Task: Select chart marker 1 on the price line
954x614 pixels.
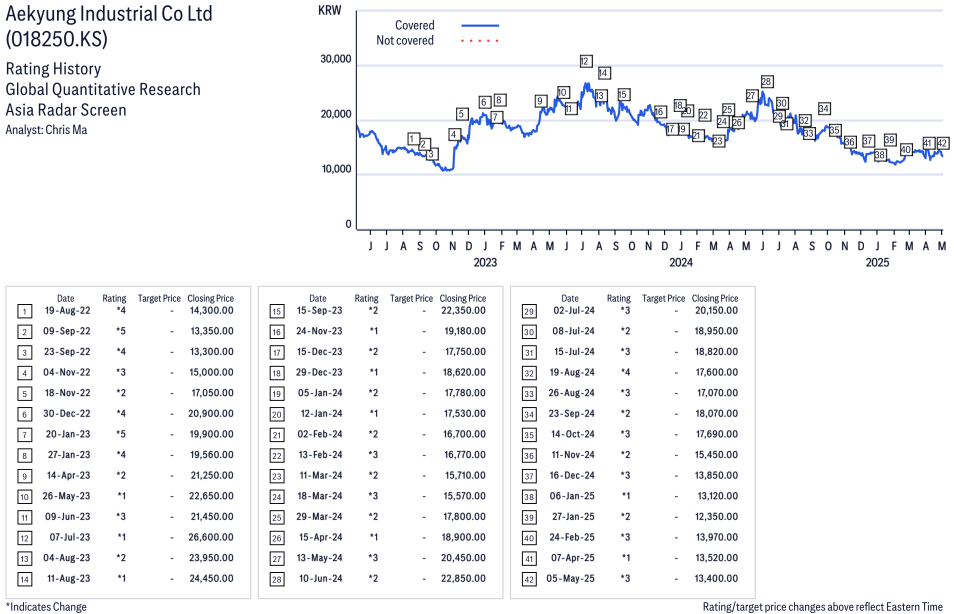Action: click(414, 139)
